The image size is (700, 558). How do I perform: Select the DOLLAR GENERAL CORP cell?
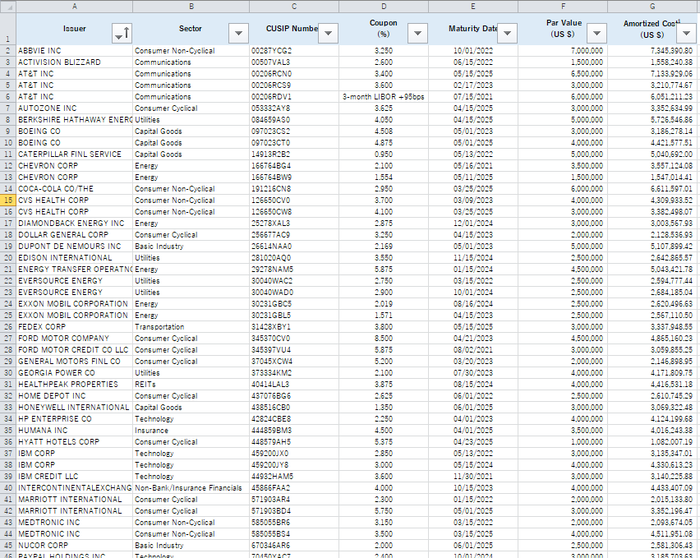(x=75, y=235)
